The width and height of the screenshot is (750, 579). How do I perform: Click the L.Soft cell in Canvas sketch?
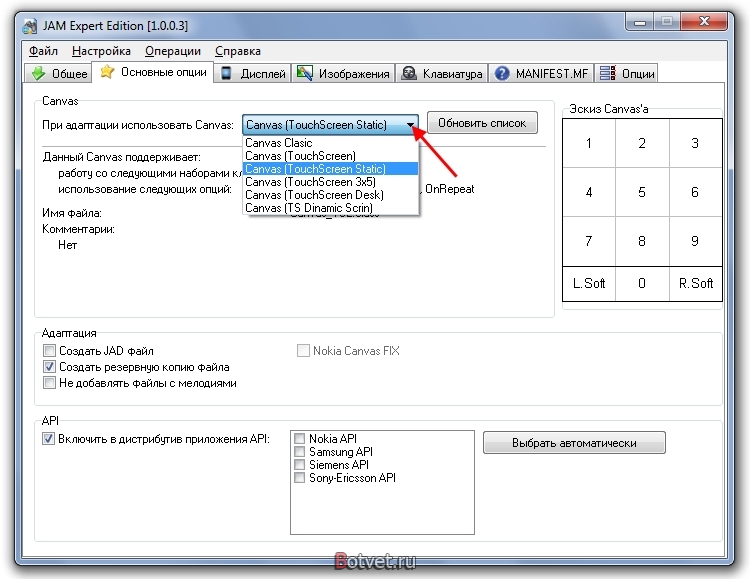point(589,283)
